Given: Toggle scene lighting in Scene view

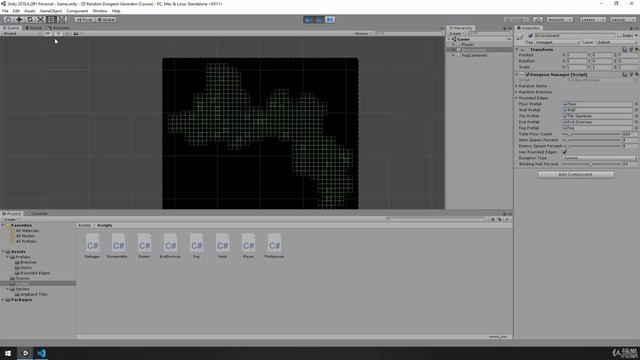Looking at the screenshot, I should (x=58, y=33).
